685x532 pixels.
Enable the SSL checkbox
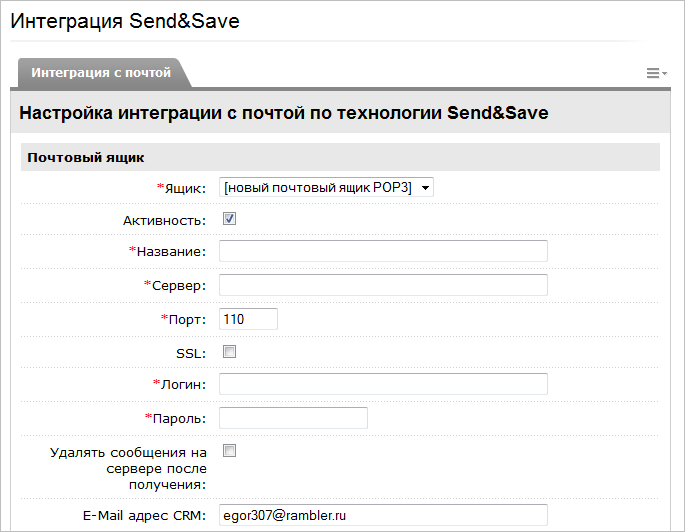(229, 351)
